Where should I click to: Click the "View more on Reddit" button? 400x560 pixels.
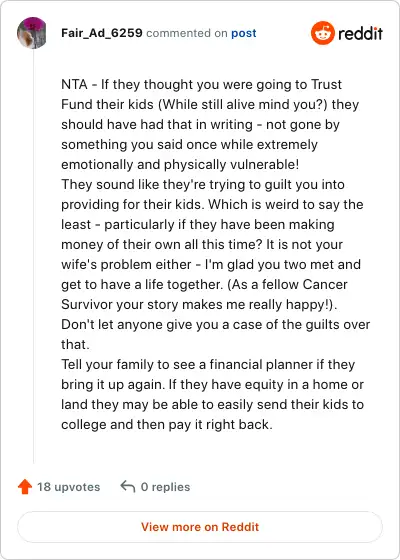coord(200,527)
